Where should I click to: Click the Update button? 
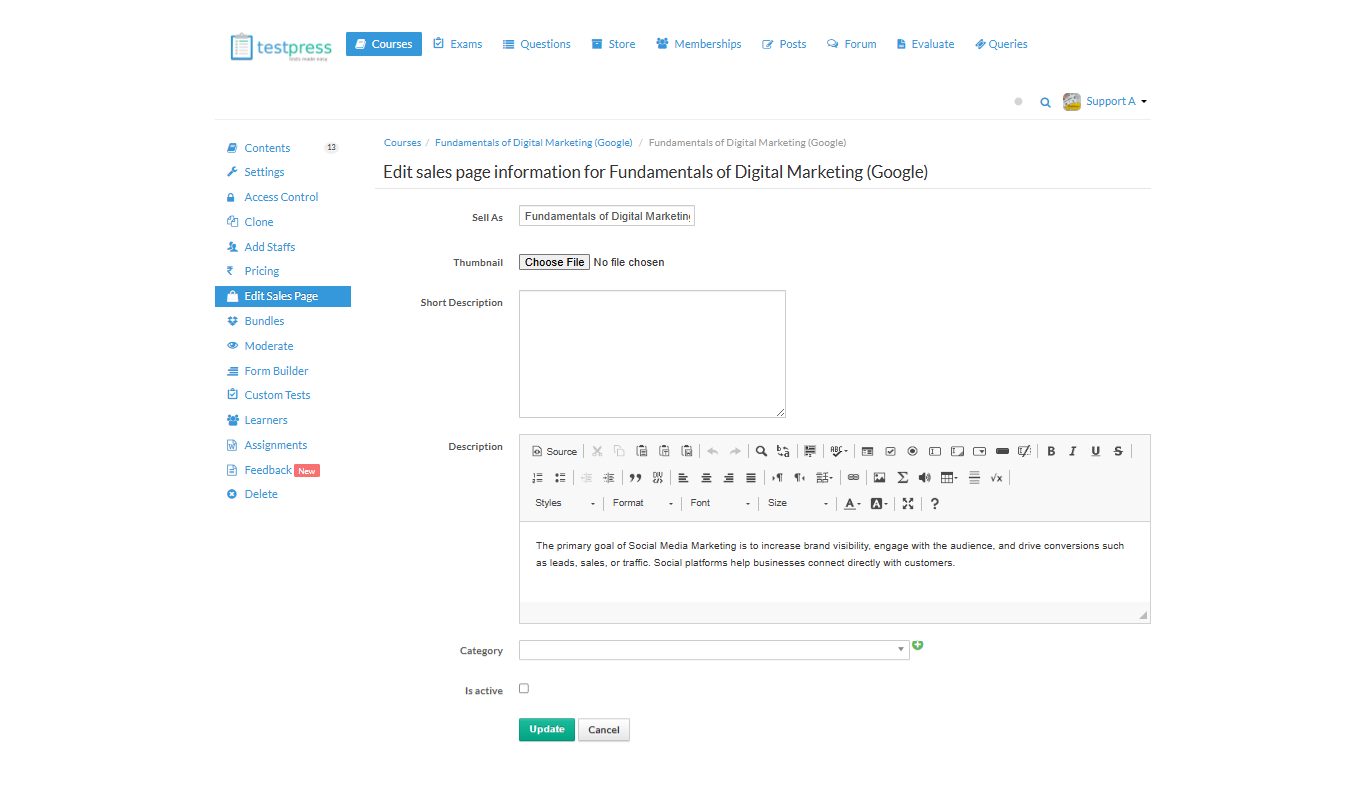click(547, 730)
